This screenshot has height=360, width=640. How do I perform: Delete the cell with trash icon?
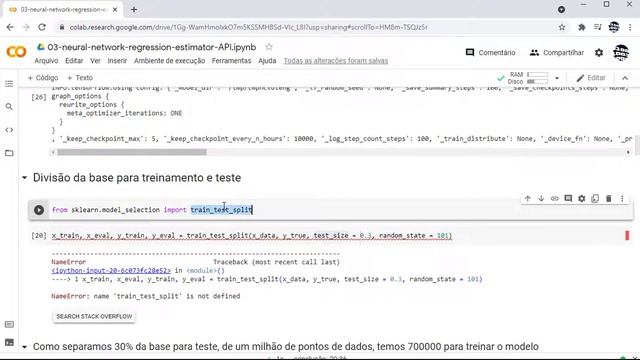[608, 198]
